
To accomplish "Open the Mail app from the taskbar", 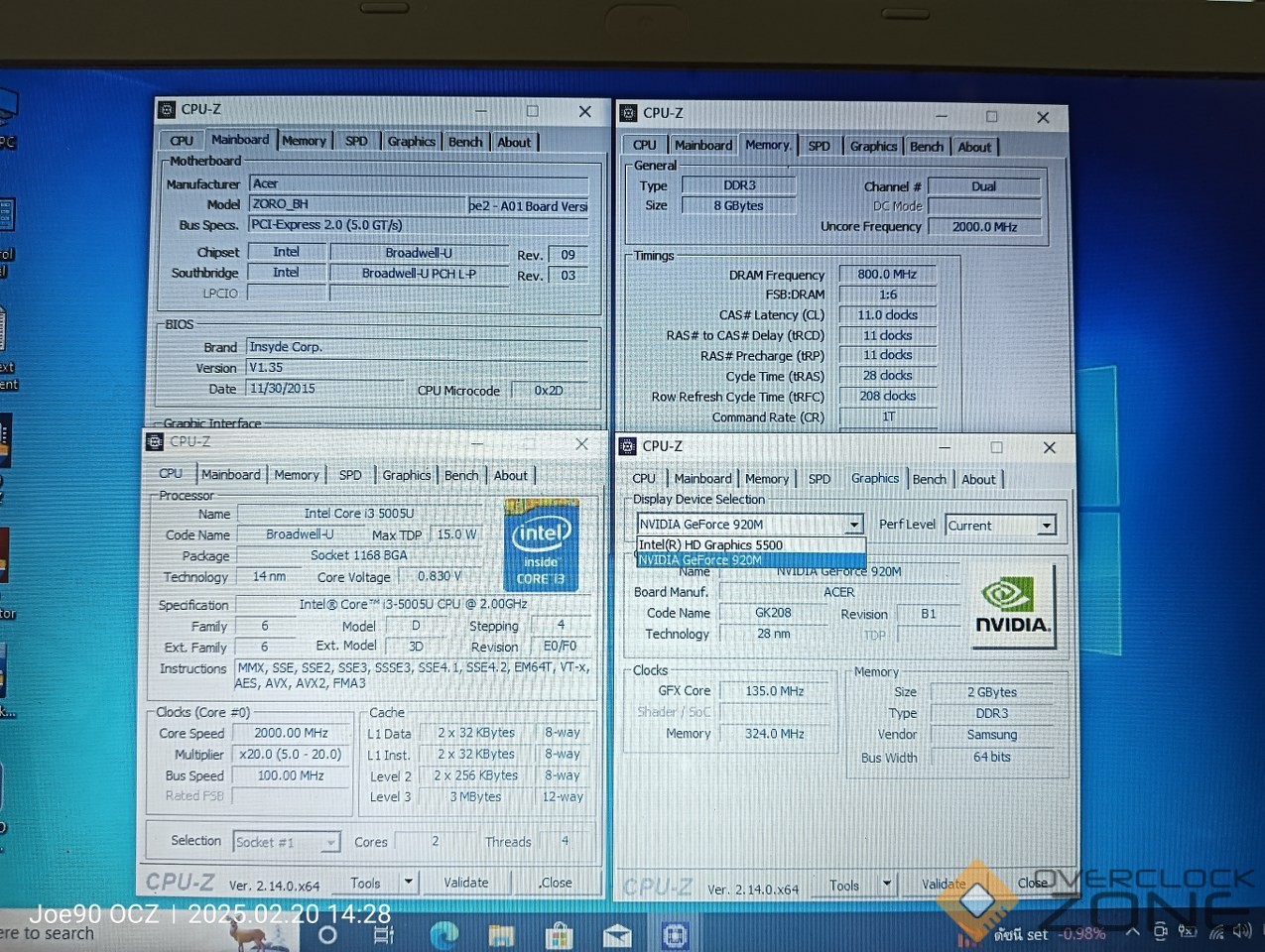I will coord(617,935).
